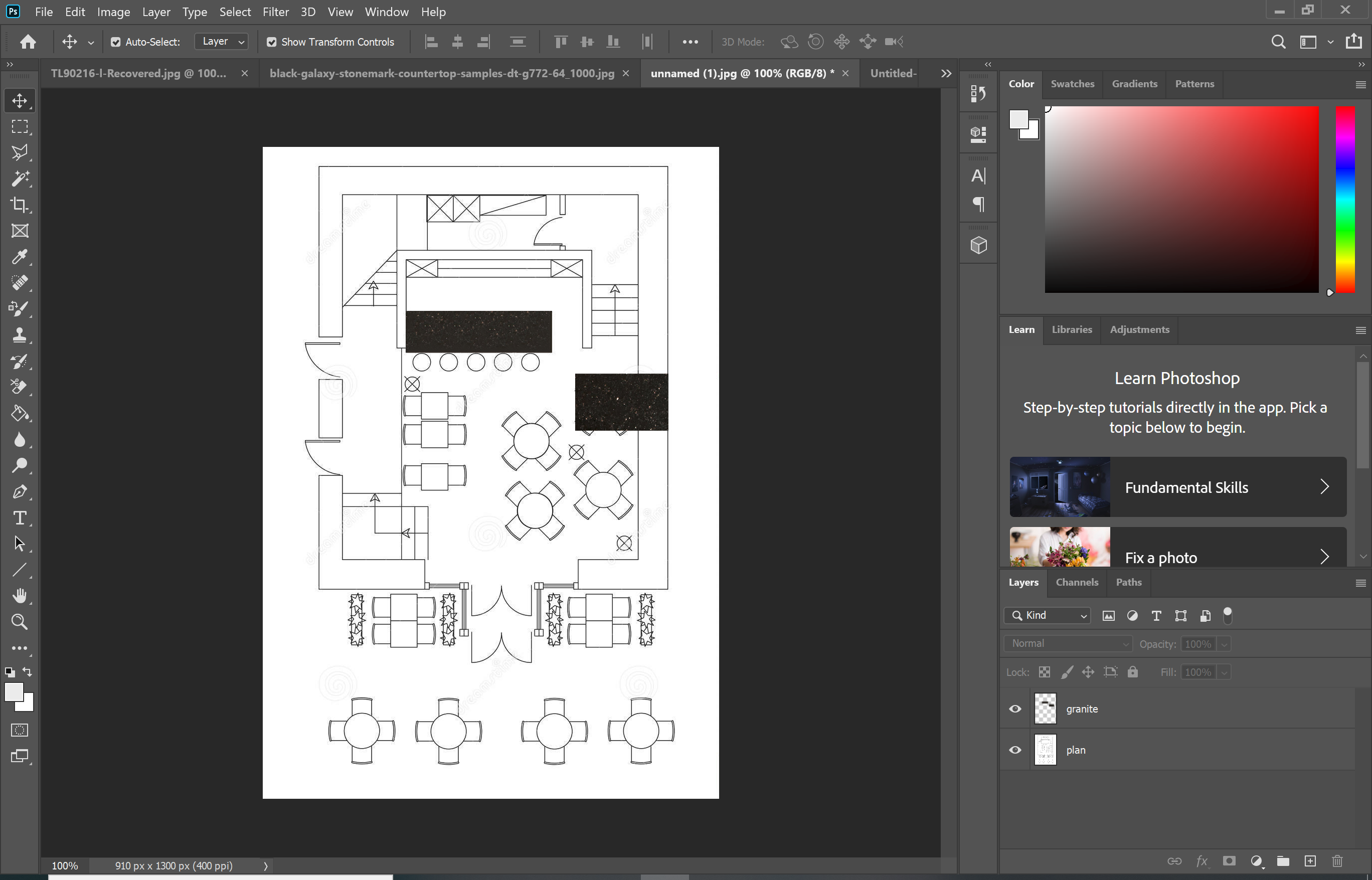Switch to the Channels tab
The height and width of the screenshot is (880, 1372).
point(1077,582)
